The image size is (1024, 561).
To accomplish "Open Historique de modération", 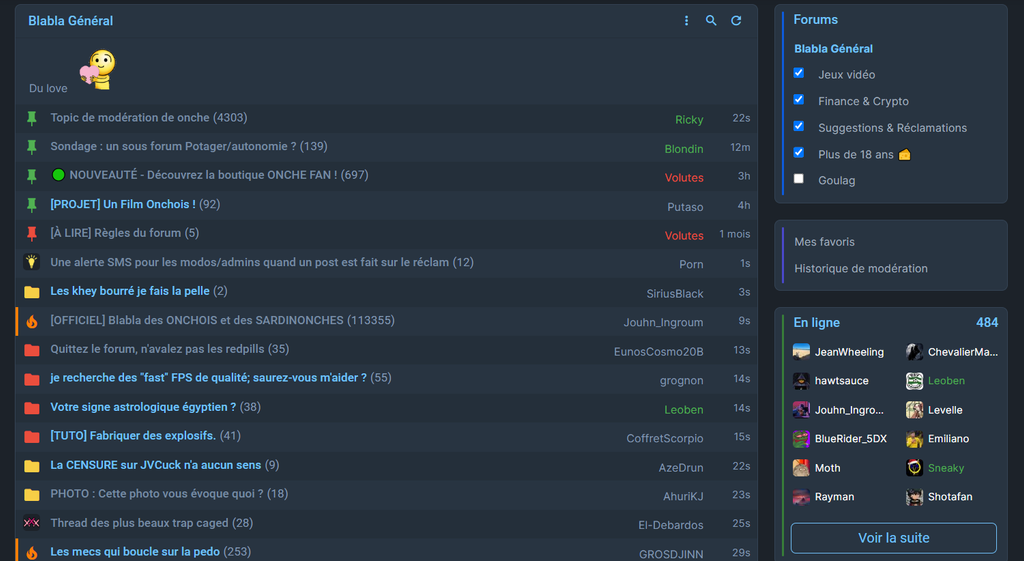I will [x=860, y=268].
